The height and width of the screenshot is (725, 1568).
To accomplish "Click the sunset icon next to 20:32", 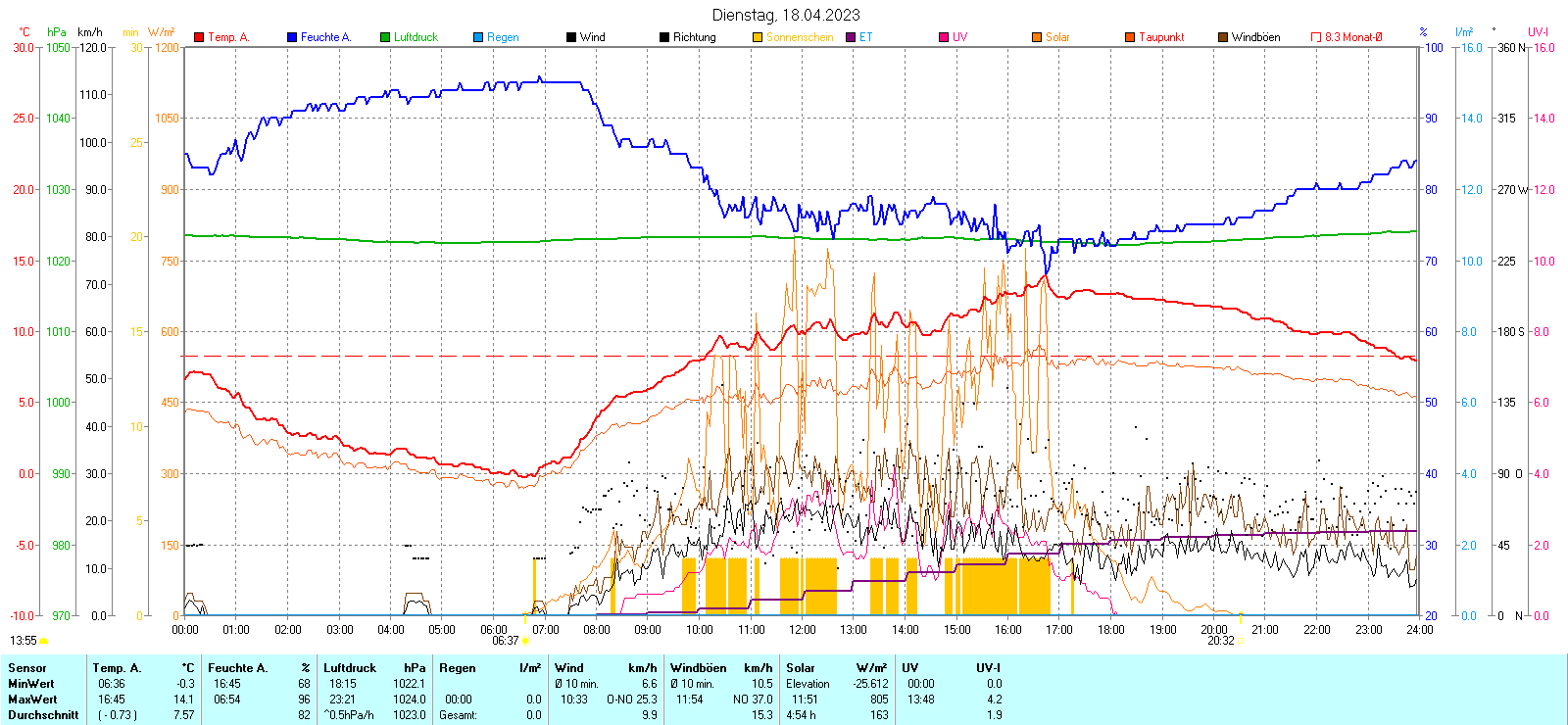I will (x=1241, y=641).
